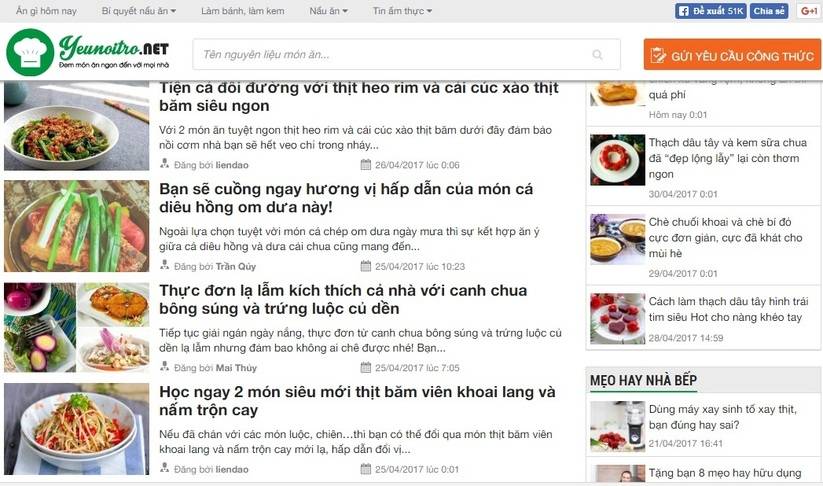This screenshot has width=823, height=486.
Task: Click the Google +1 button
Action: coord(809,11)
